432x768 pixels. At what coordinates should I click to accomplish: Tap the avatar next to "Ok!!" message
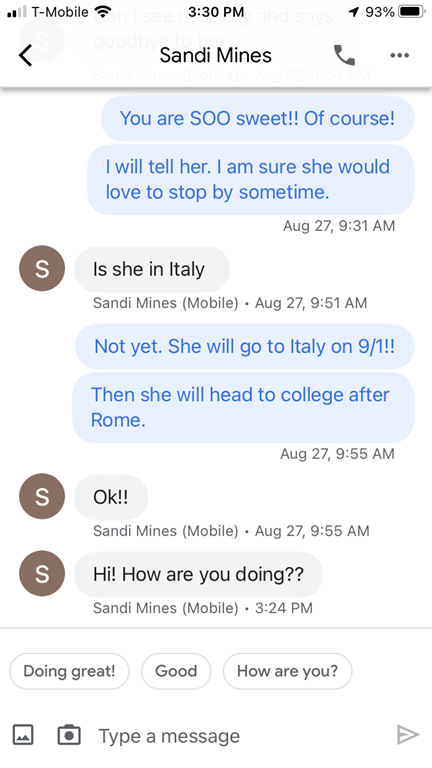click(42, 496)
